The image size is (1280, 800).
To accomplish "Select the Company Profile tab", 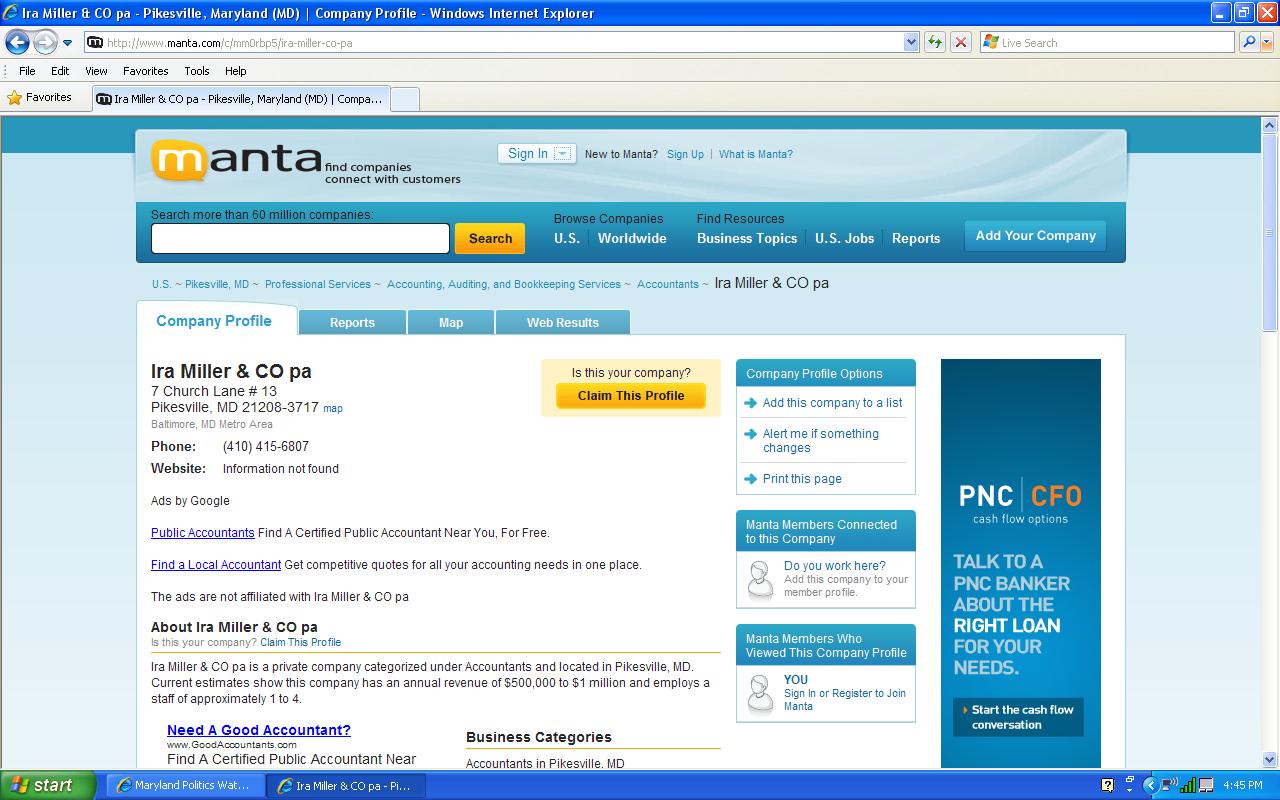I will pos(214,321).
